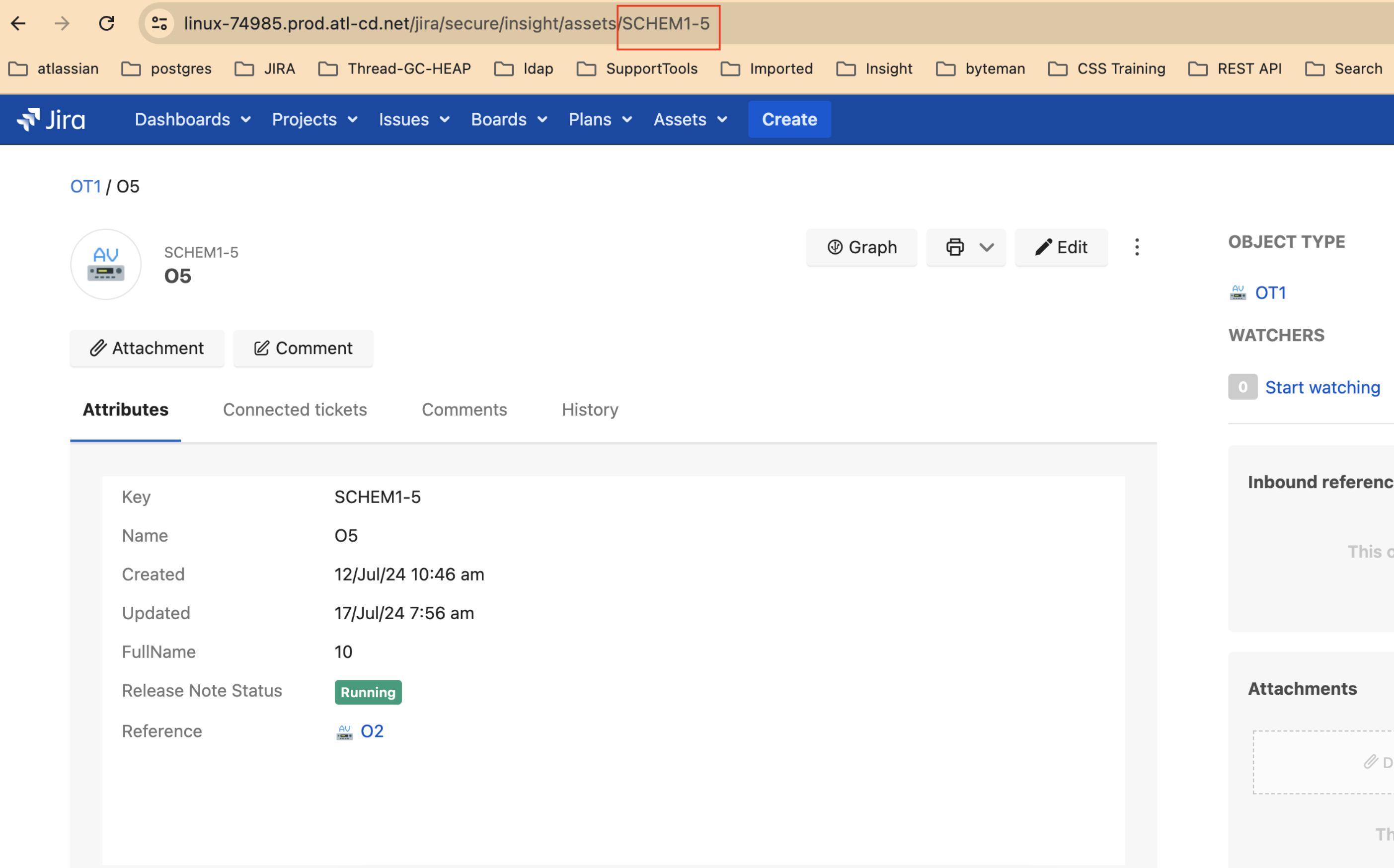Open the Dashboards dropdown menu
This screenshot has width=1394, height=868.
(x=192, y=119)
